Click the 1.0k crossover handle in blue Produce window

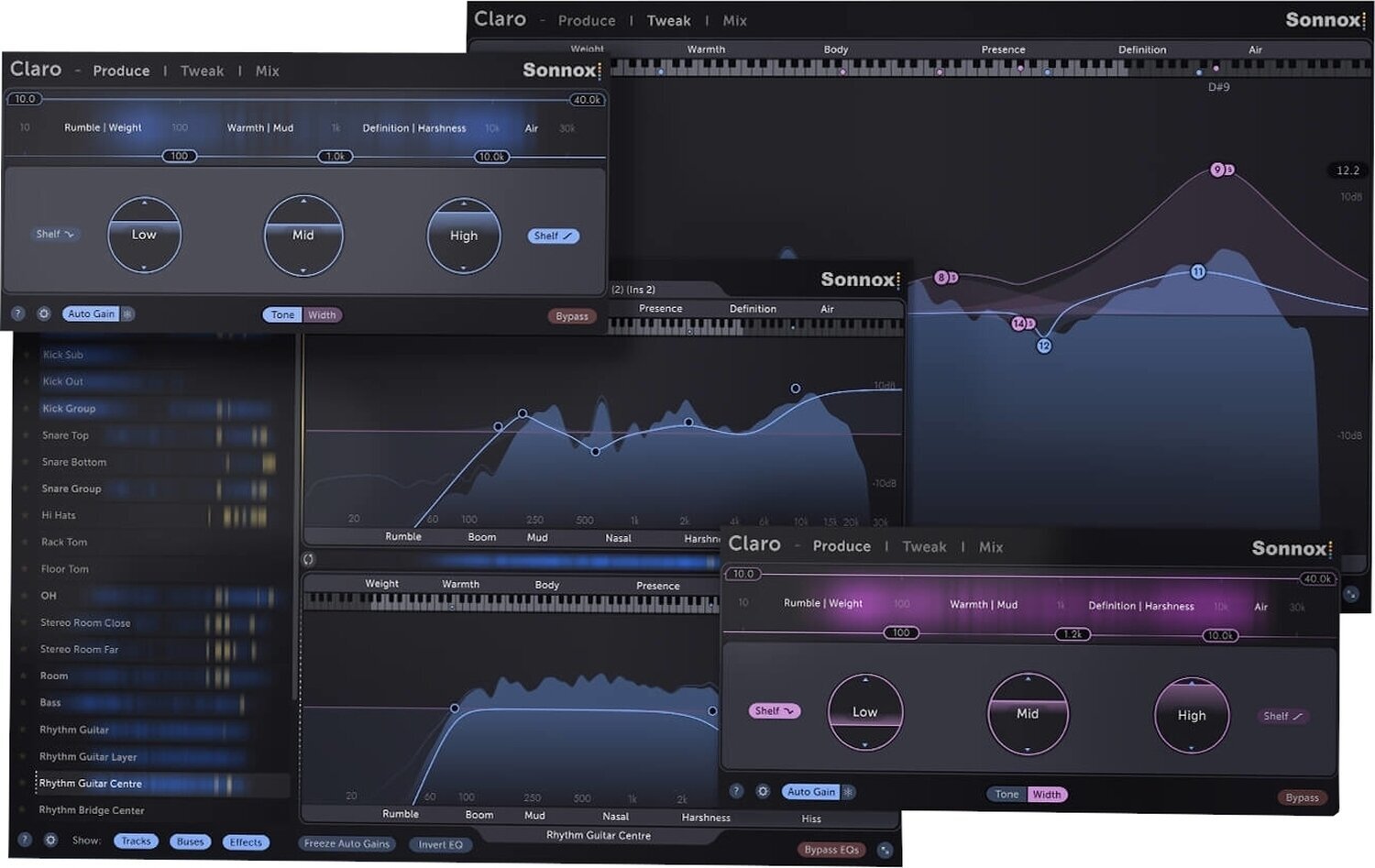point(335,157)
